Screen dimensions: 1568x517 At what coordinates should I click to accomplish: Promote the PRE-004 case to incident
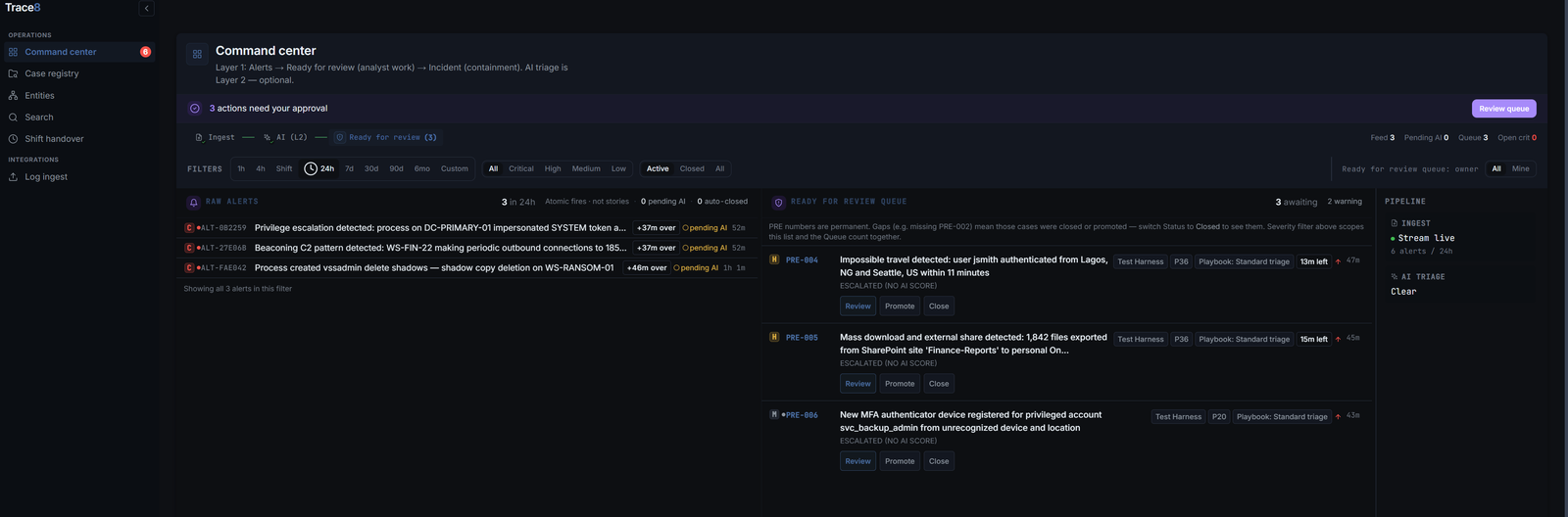point(900,306)
